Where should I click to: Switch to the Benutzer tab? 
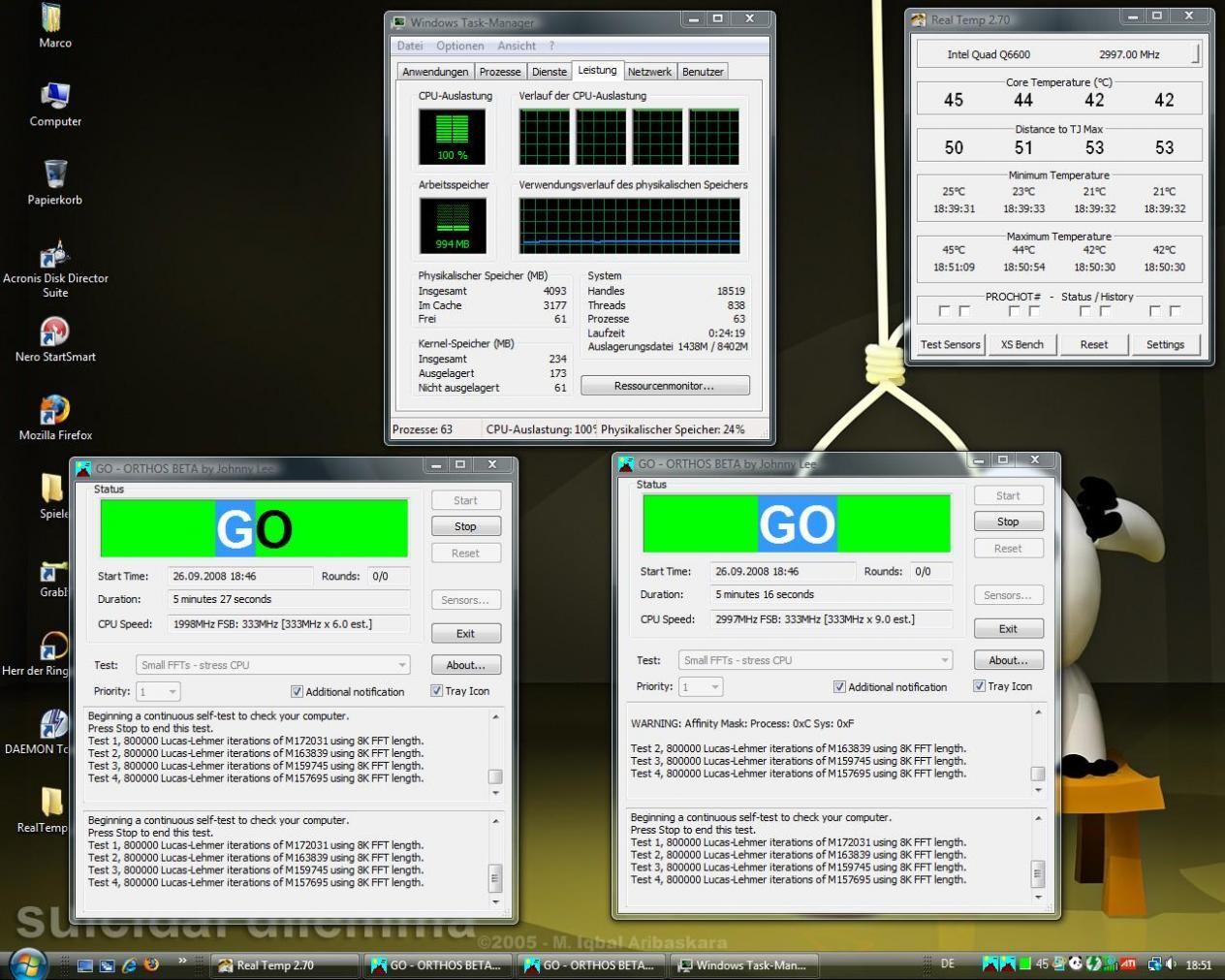pyautogui.click(x=703, y=72)
